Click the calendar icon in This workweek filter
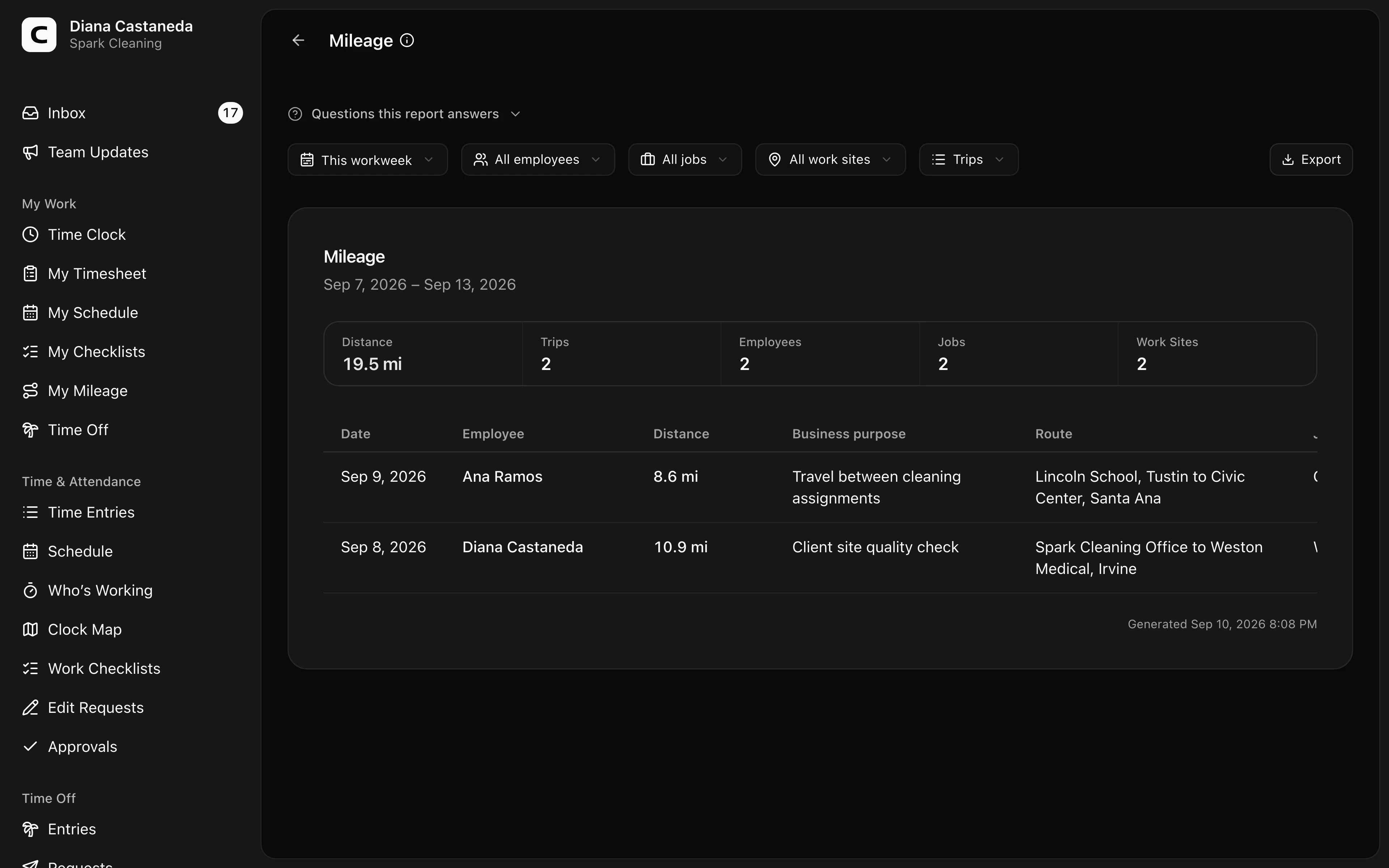 (307, 159)
